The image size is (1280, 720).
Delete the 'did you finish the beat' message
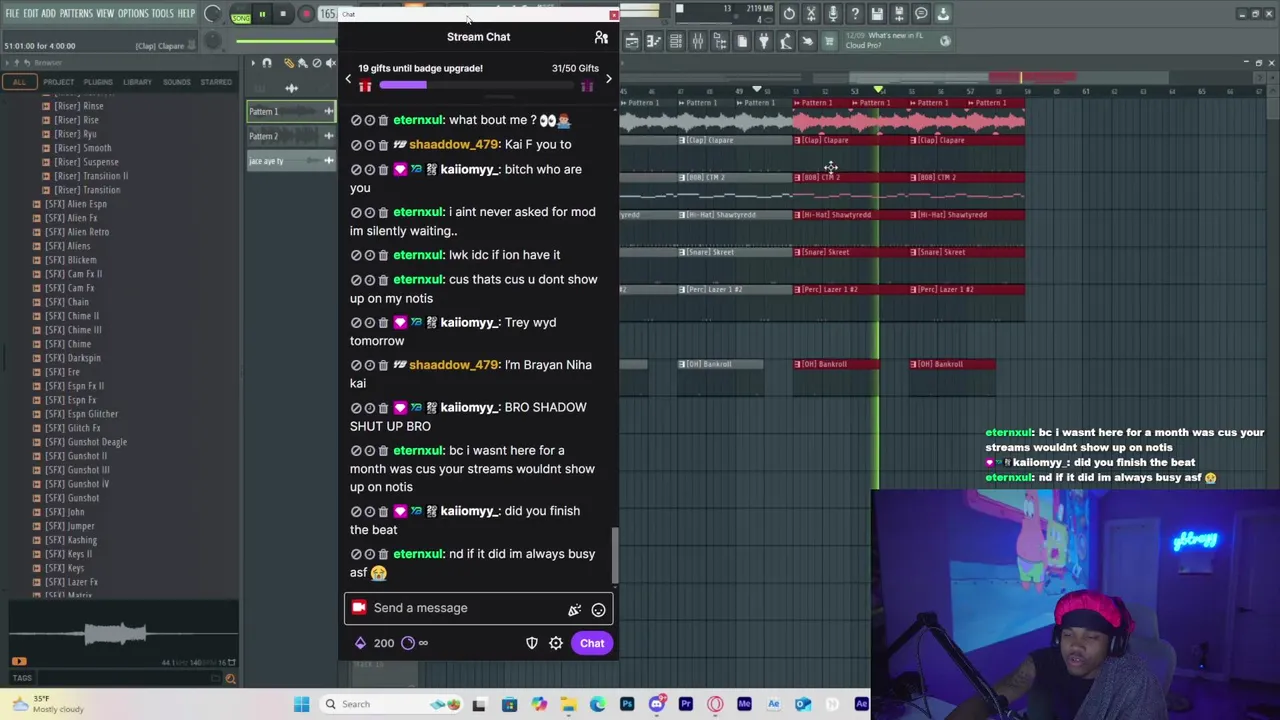pyautogui.click(x=383, y=511)
